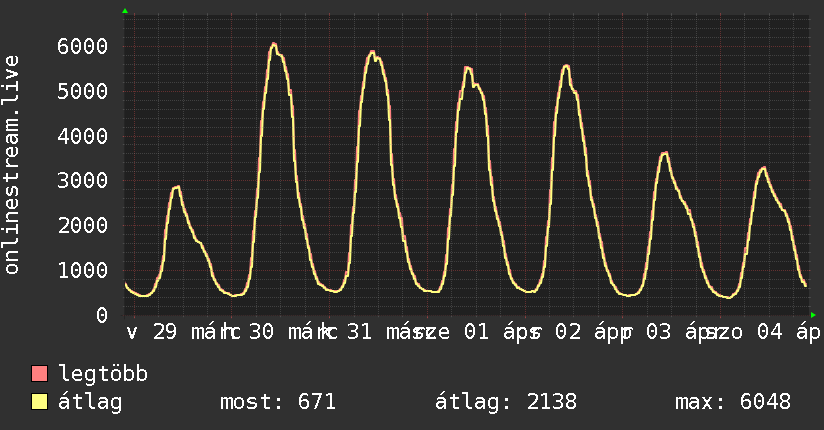Click the first small peak near 2800

tap(176, 187)
